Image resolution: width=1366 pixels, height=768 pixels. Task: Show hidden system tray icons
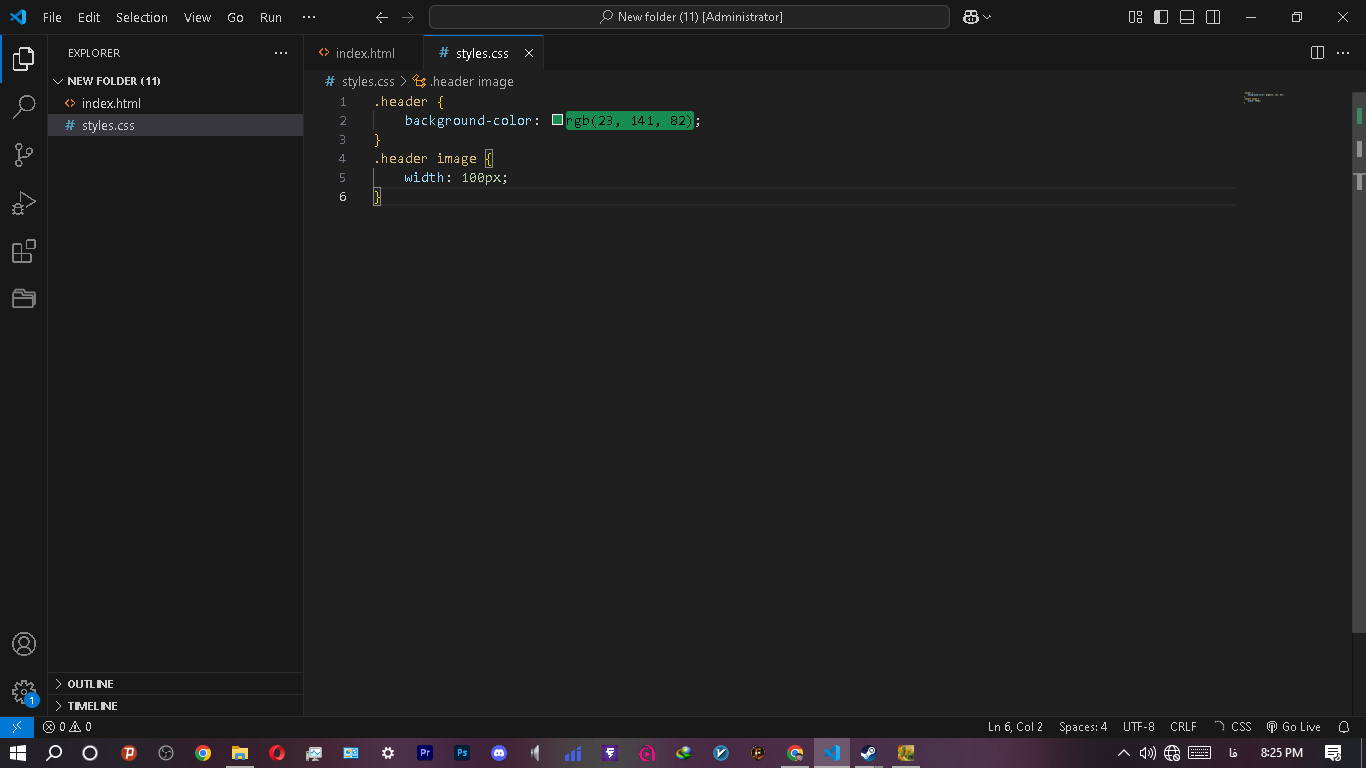[x=1124, y=753]
